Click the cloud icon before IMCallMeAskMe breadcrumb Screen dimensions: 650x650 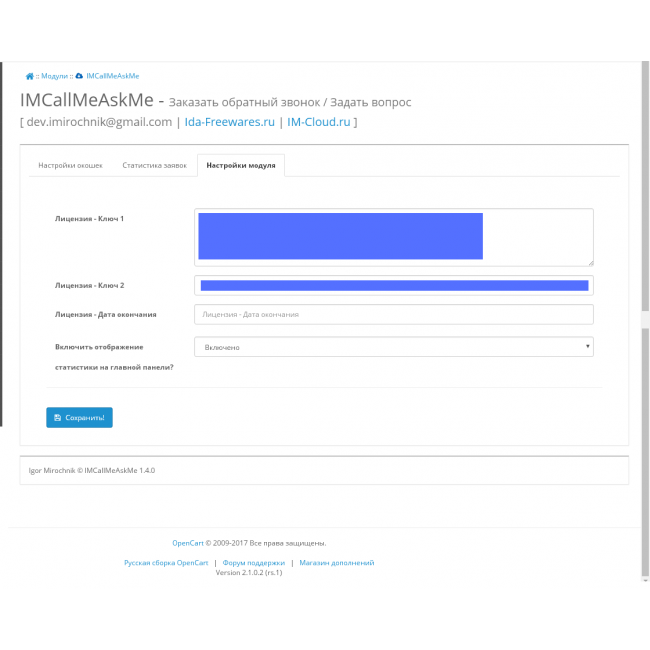coord(79,76)
